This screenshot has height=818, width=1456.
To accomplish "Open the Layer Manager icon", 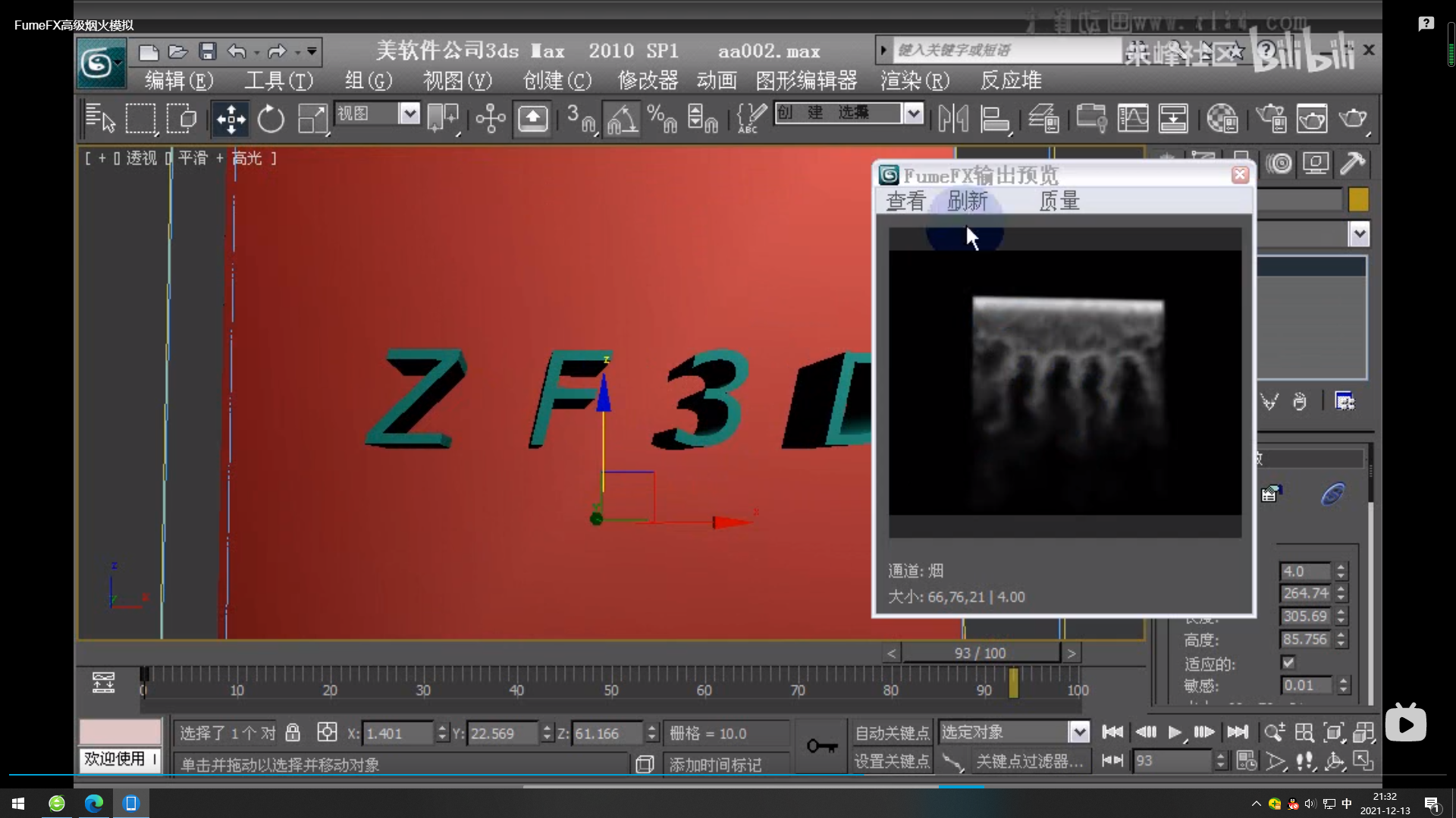I will click(x=1043, y=119).
